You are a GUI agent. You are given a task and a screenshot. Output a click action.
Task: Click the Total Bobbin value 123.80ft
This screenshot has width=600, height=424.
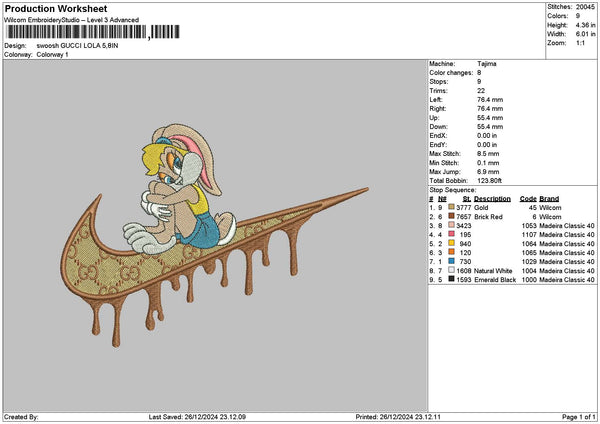489,181
